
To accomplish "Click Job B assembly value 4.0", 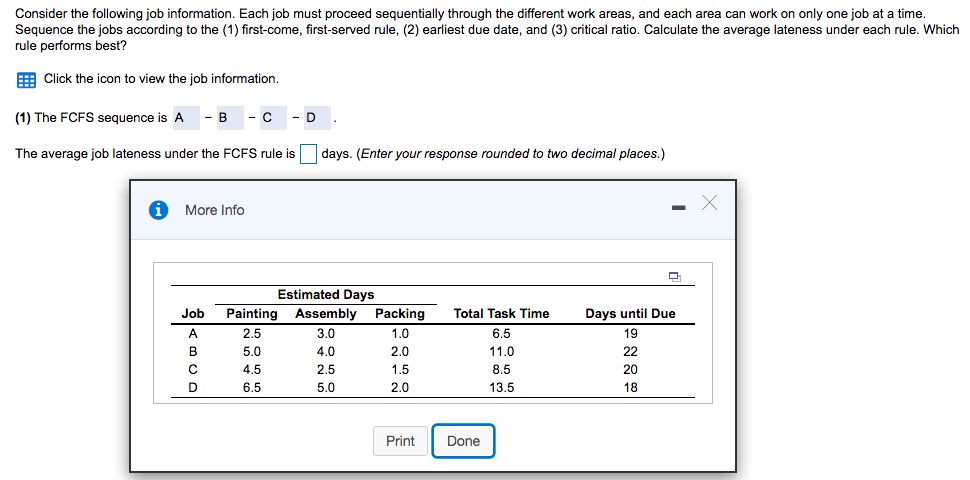I will click(x=326, y=352).
